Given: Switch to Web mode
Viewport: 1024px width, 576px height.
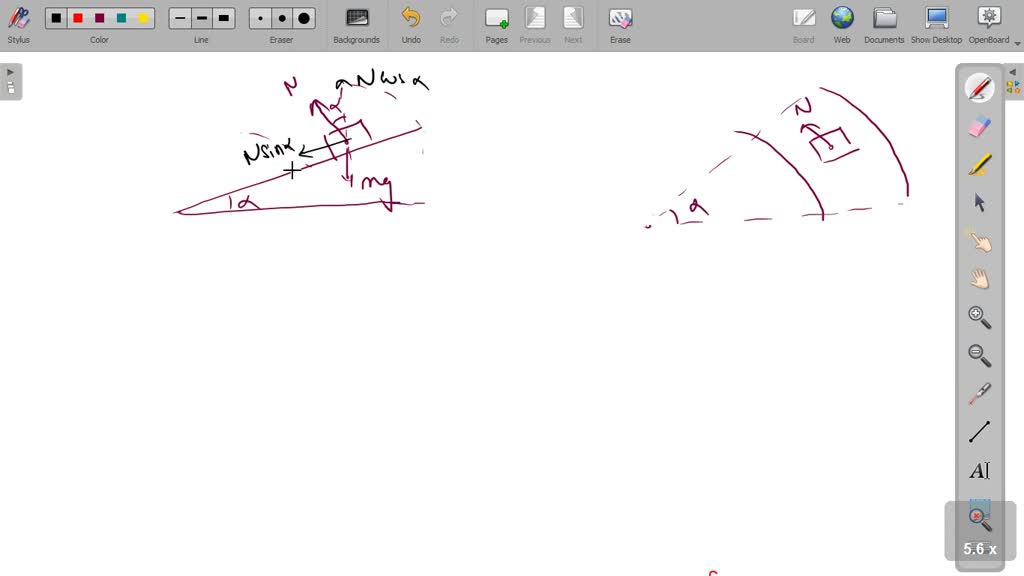Looking at the screenshot, I should pyautogui.click(x=842, y=24).
